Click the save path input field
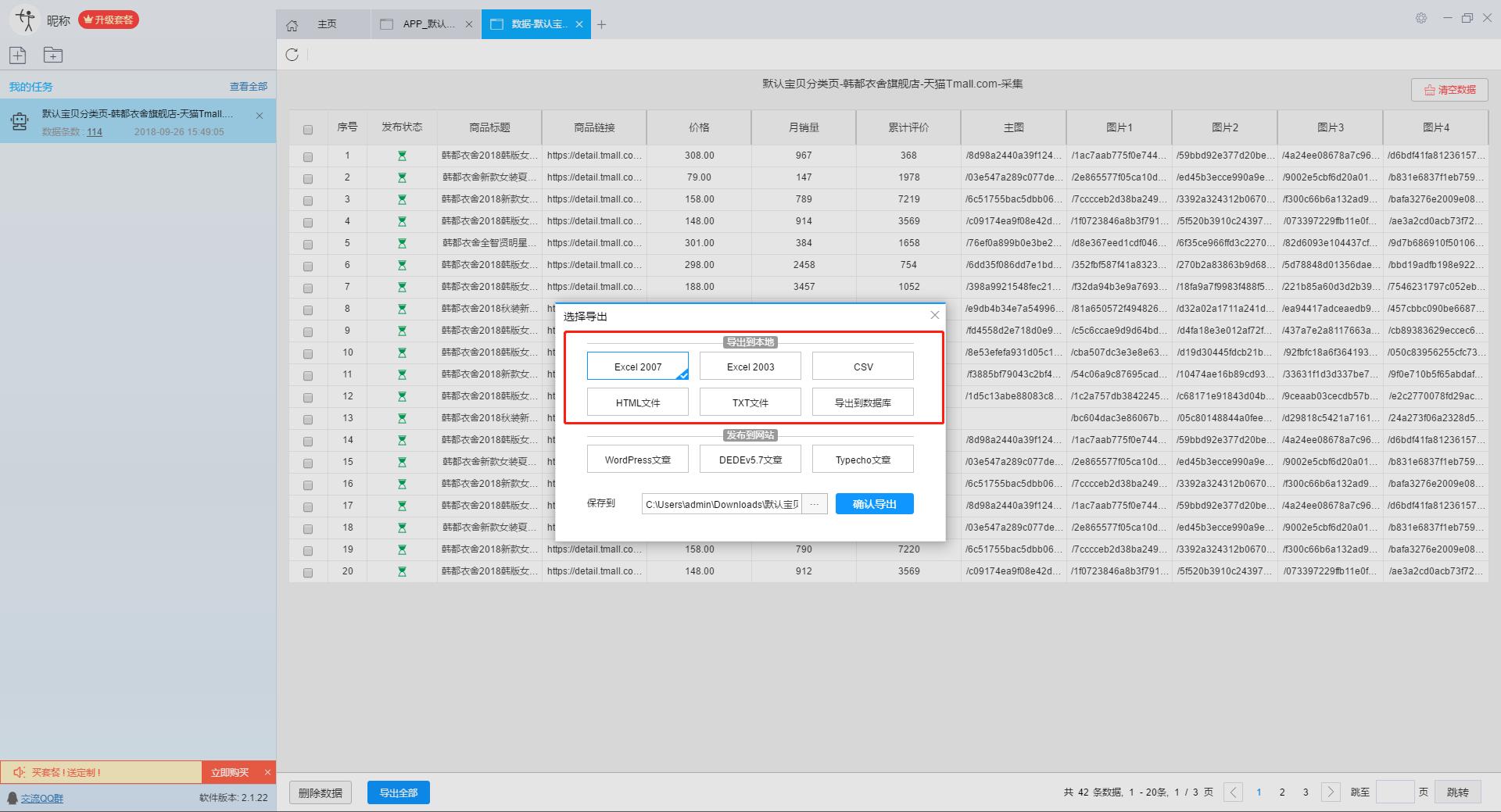Image resolution: width=1501 pixels, height=812 pixels. point(722,504)
